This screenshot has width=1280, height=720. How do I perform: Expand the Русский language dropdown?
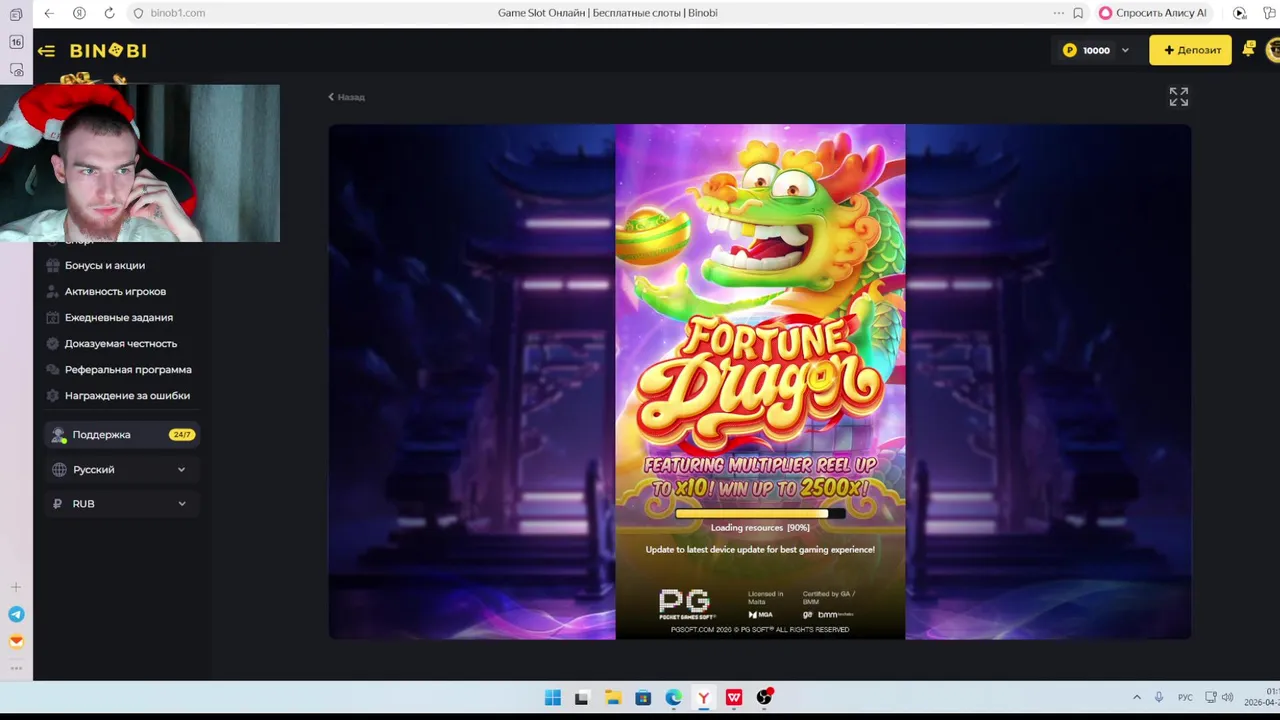tap(121, 469)
